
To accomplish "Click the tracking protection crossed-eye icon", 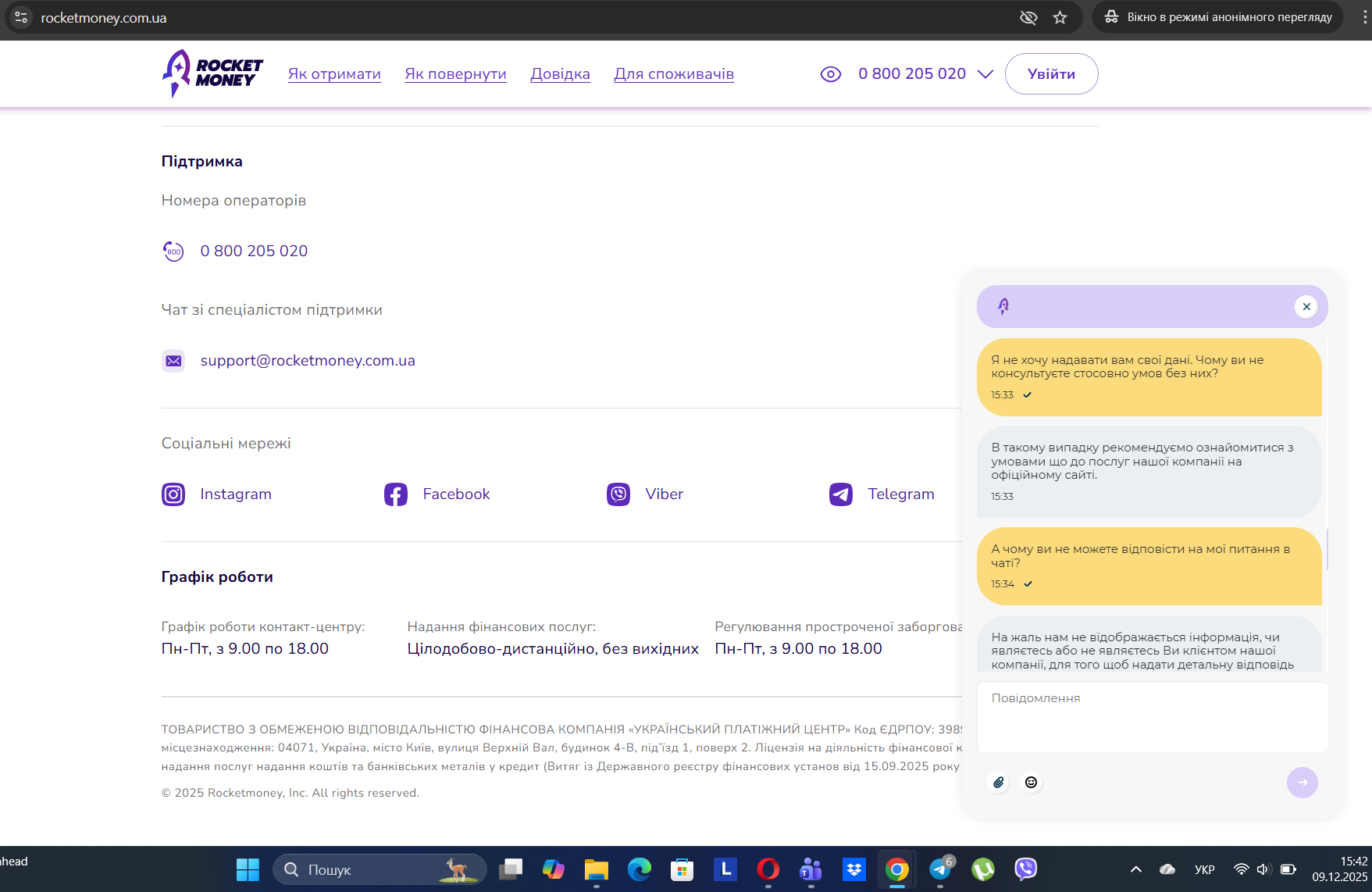I will (x=1028, y=17).
